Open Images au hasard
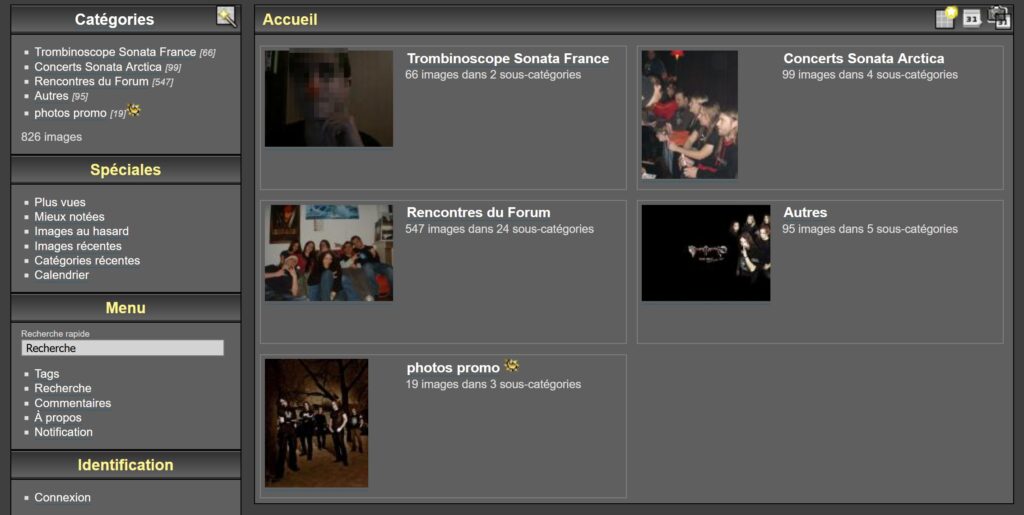The height and width of the screenshot is (515, 1024). tap(81, 231)
